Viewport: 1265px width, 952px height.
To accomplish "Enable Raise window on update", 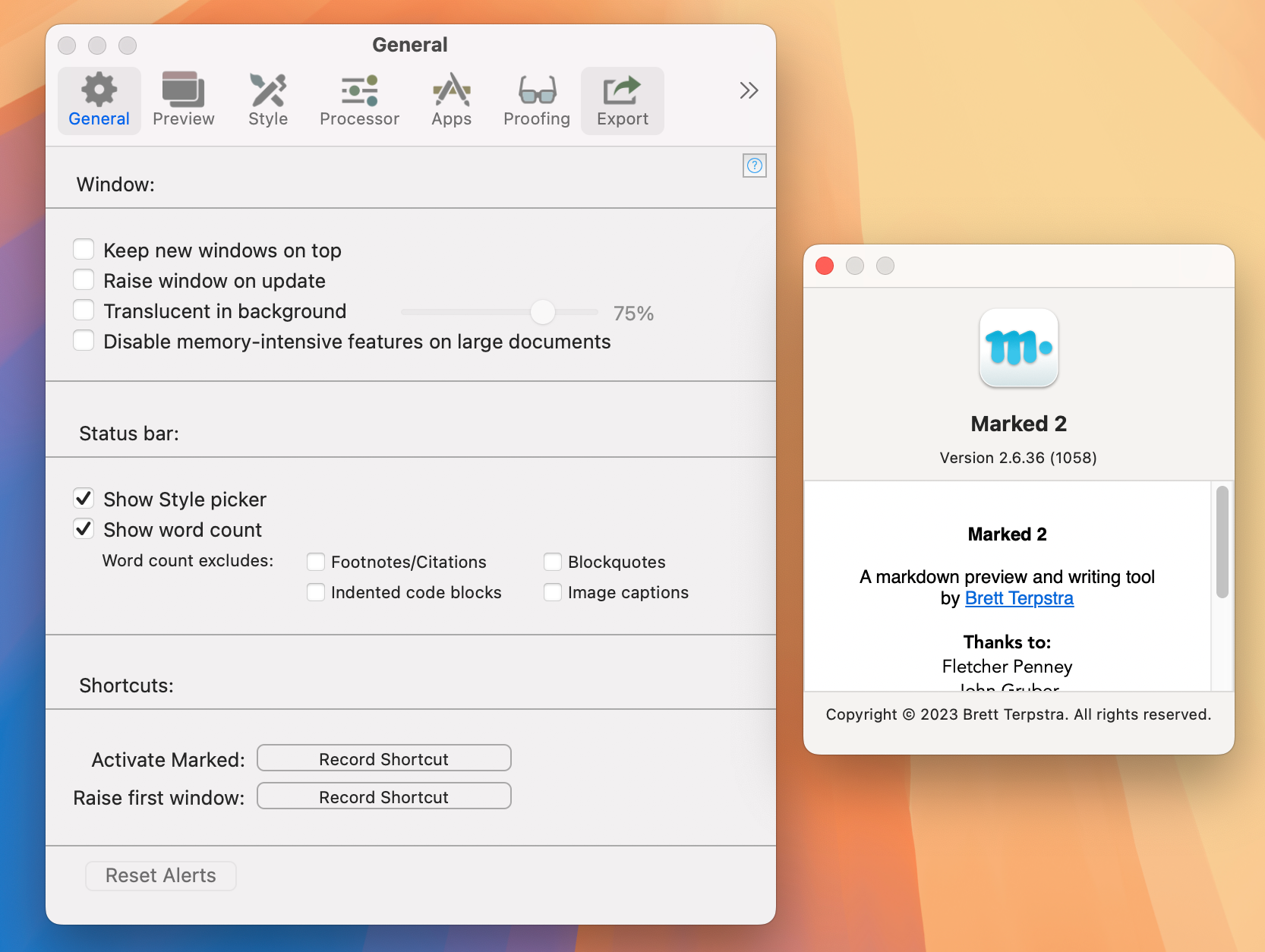I will (x=84, y=280).
